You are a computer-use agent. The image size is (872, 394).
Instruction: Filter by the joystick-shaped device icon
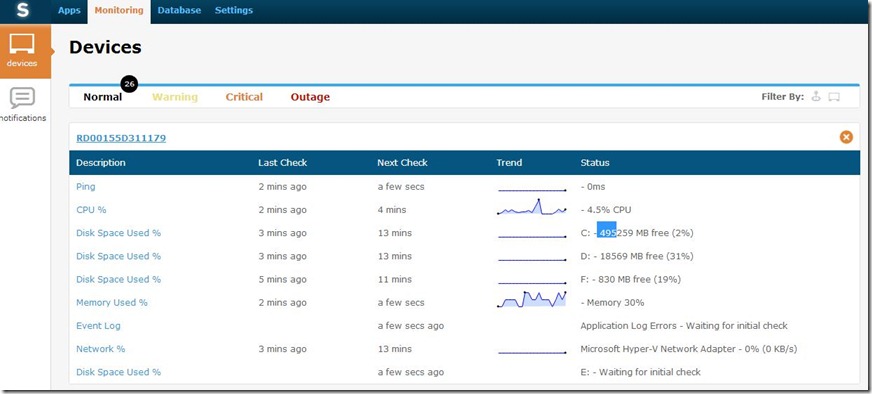click(815, 97)
